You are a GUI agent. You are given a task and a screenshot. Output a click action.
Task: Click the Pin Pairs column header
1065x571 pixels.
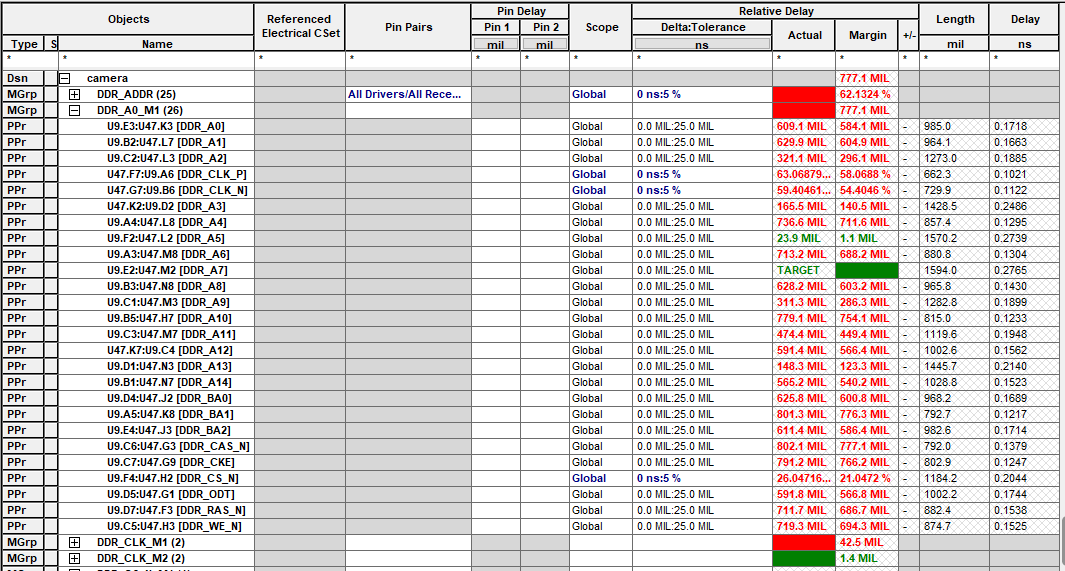pyautogui.click(x=408, y=26)
